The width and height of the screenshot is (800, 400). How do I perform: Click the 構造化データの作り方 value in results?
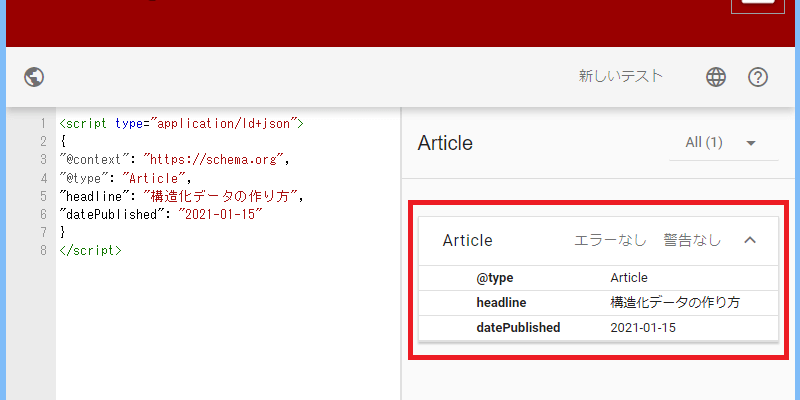coord(675,303)
